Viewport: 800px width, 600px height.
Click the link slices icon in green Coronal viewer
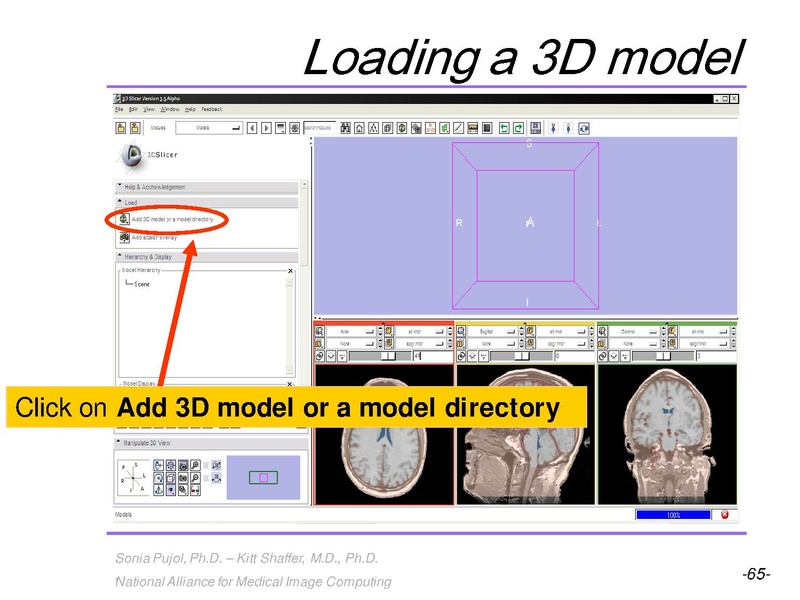(x=603, y=356)
